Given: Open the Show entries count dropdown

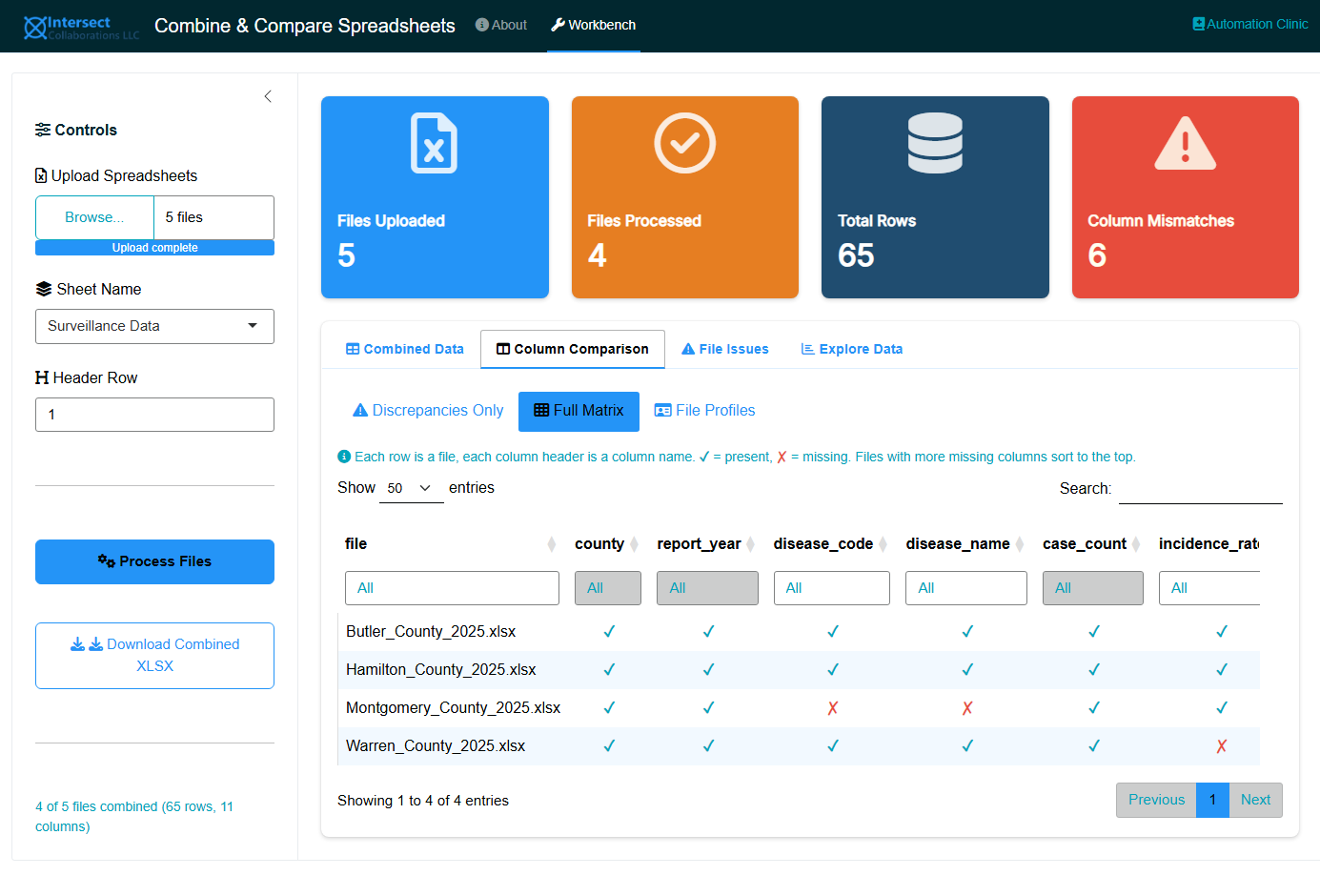Looking at the screenshot, I should coord(411,488).
